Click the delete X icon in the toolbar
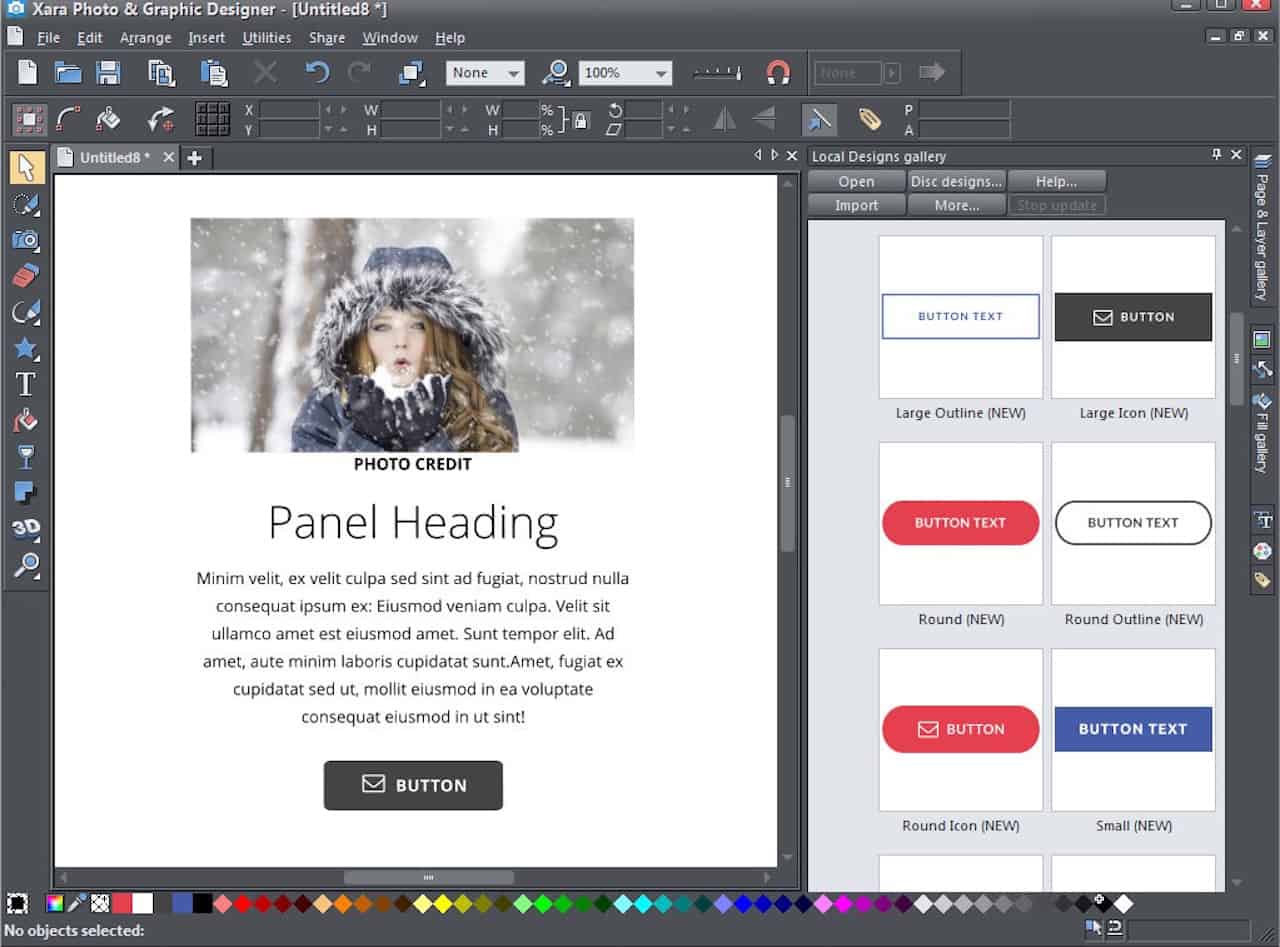This screenshot has width=1280, height=947. click(x=265, y=72)
